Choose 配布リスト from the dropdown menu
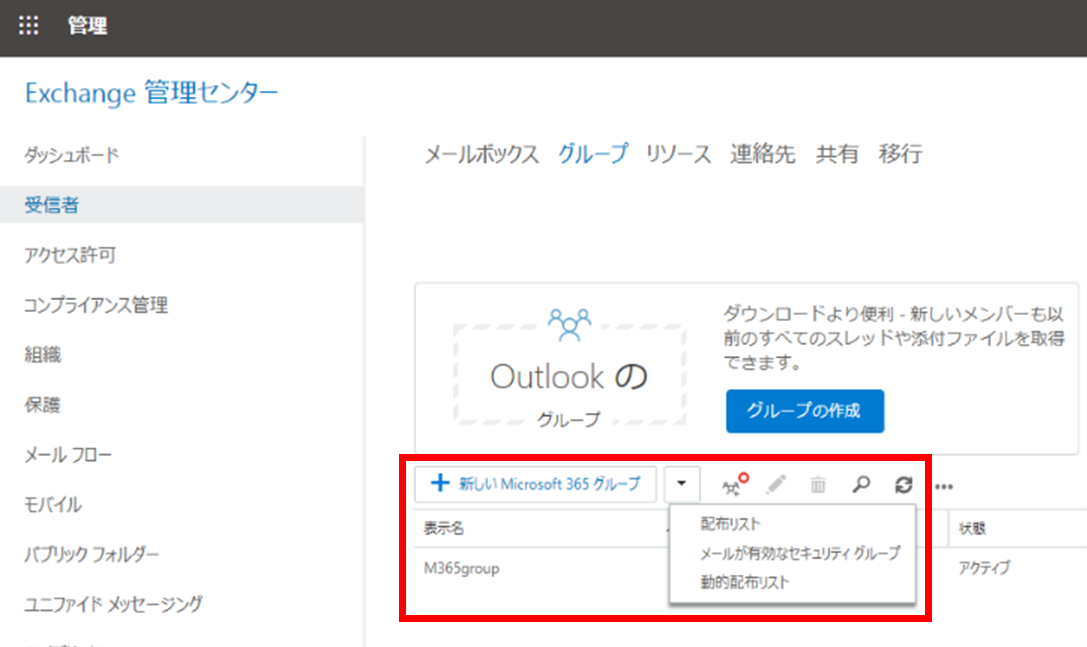Image resolution: width=1087 pixels, height=647 pixels. pyautogui.click(x=730, y=524)
